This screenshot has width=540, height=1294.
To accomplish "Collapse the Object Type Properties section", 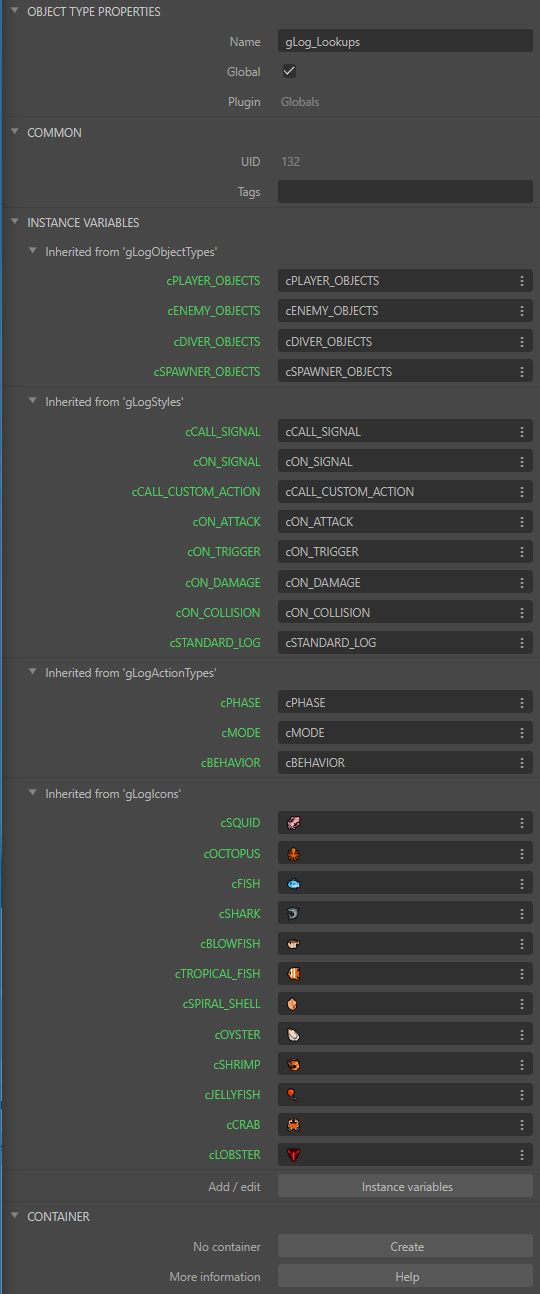I will pos(14,12).
